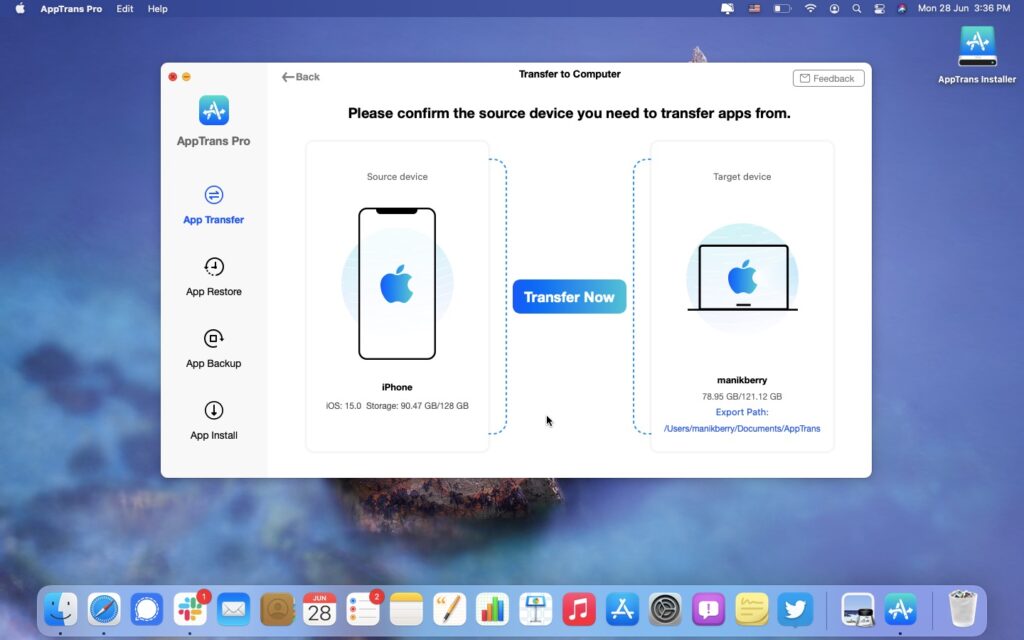Open Spotlight search from the menu bar
1024x640 pixels.
click(x=858, y=9)
